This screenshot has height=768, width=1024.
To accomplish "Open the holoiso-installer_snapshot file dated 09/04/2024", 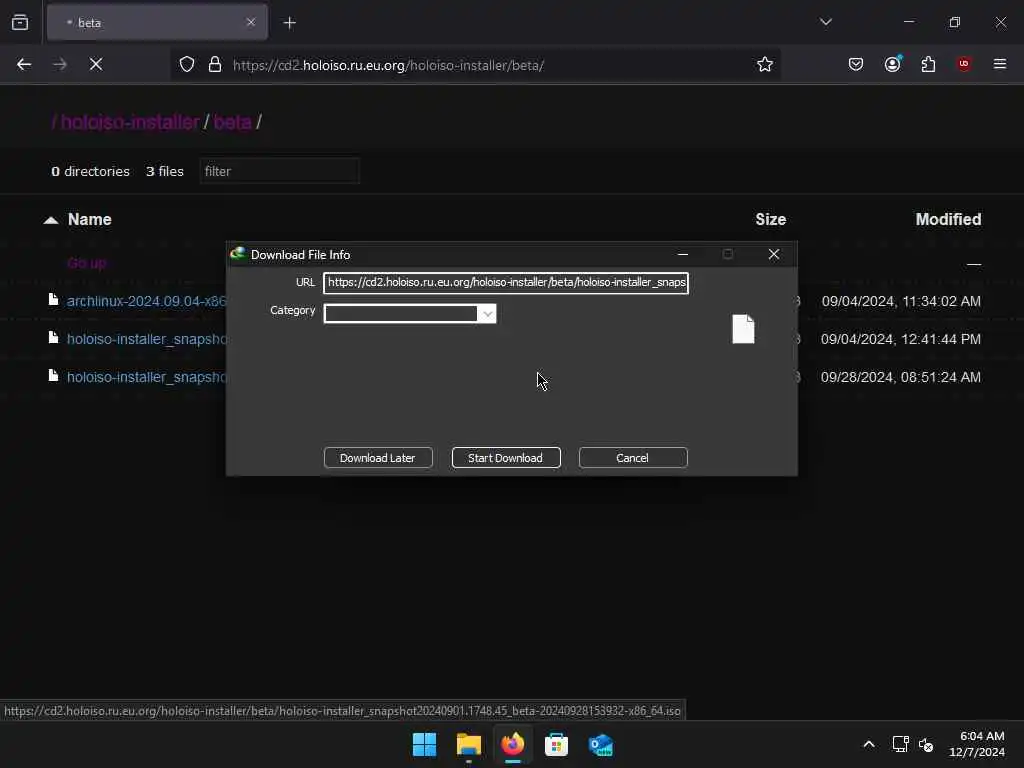I will tap(146, 339).
